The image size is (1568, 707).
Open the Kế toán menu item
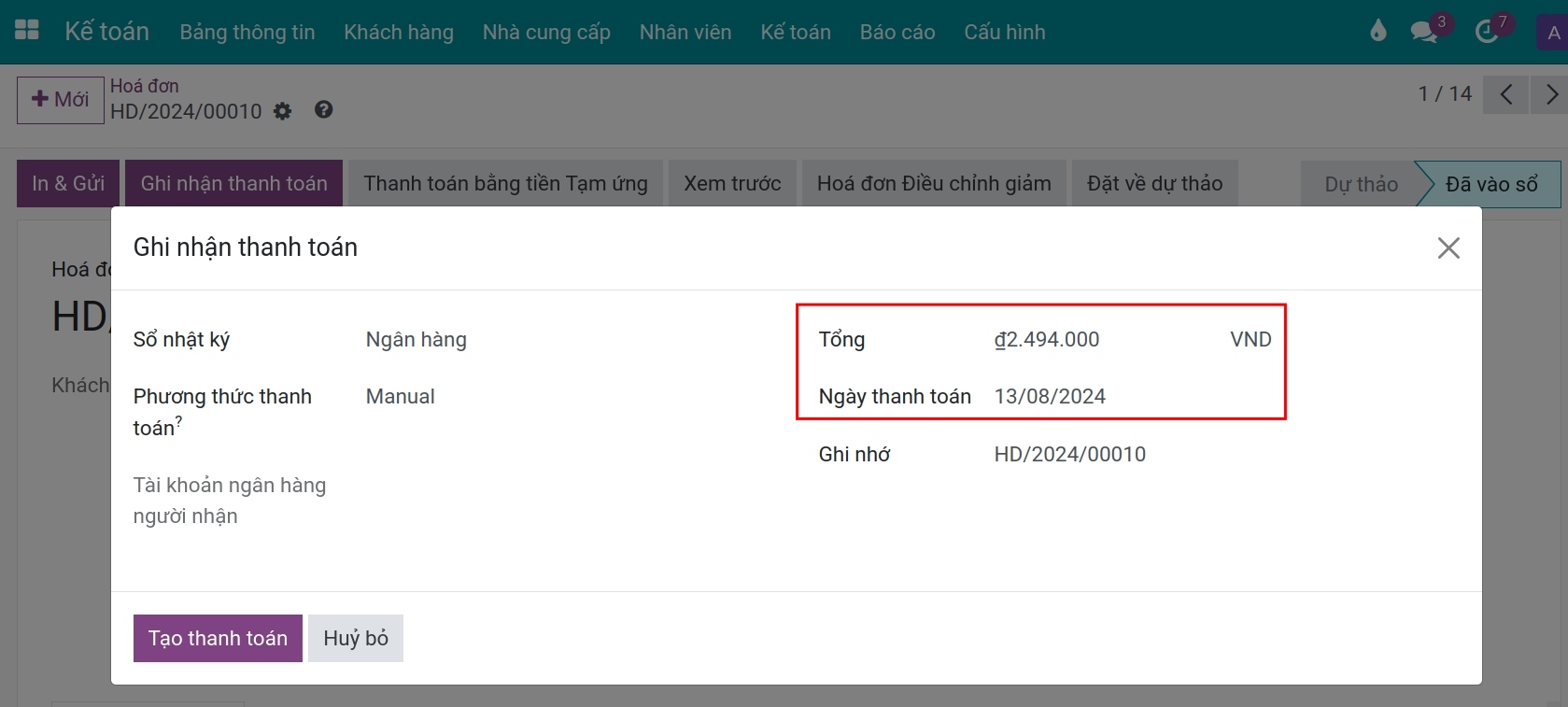(x=796, y=32)
